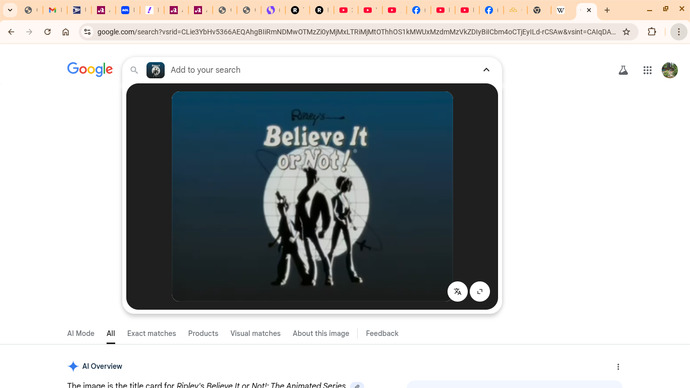Open Search Labs flask icon
Screen dimensions: 690x388
[x=623, y=70]
